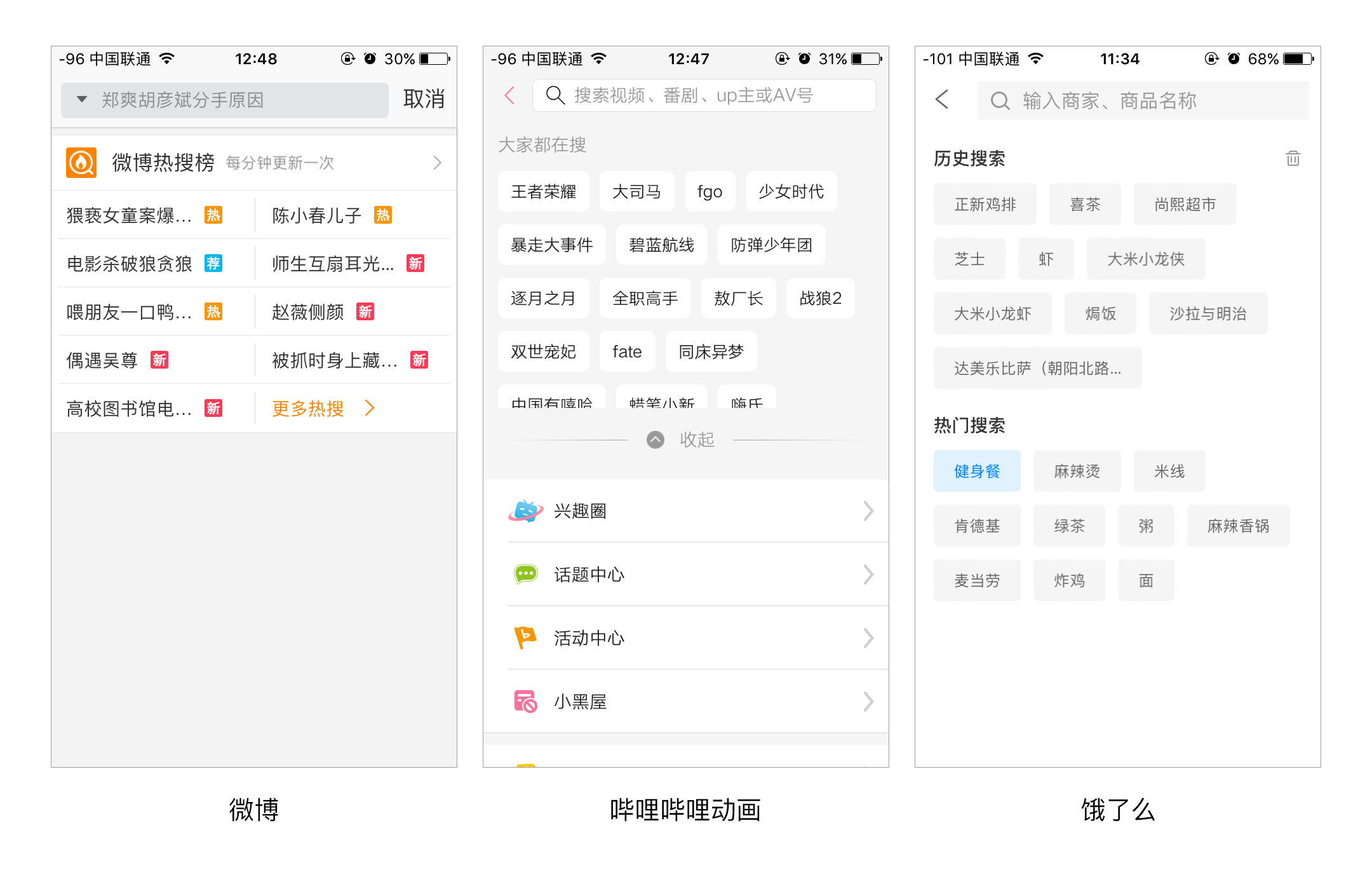
Task: Open 活动中心 menu row
Action: pyautogui.click(x=686, y=637)
